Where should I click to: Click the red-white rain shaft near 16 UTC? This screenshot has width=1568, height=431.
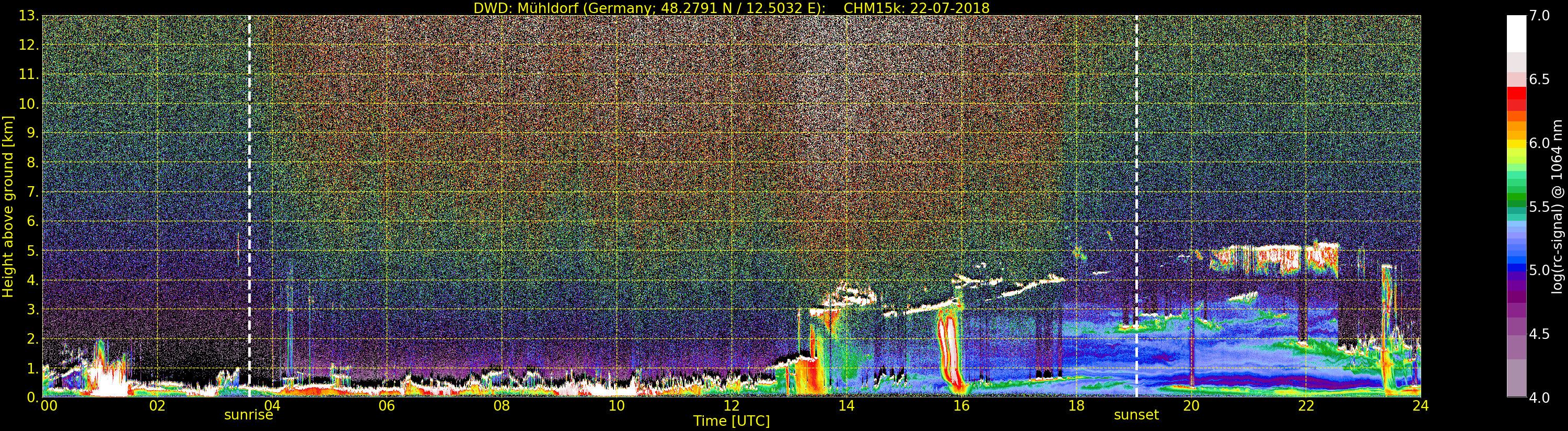[x=950, y=350]
